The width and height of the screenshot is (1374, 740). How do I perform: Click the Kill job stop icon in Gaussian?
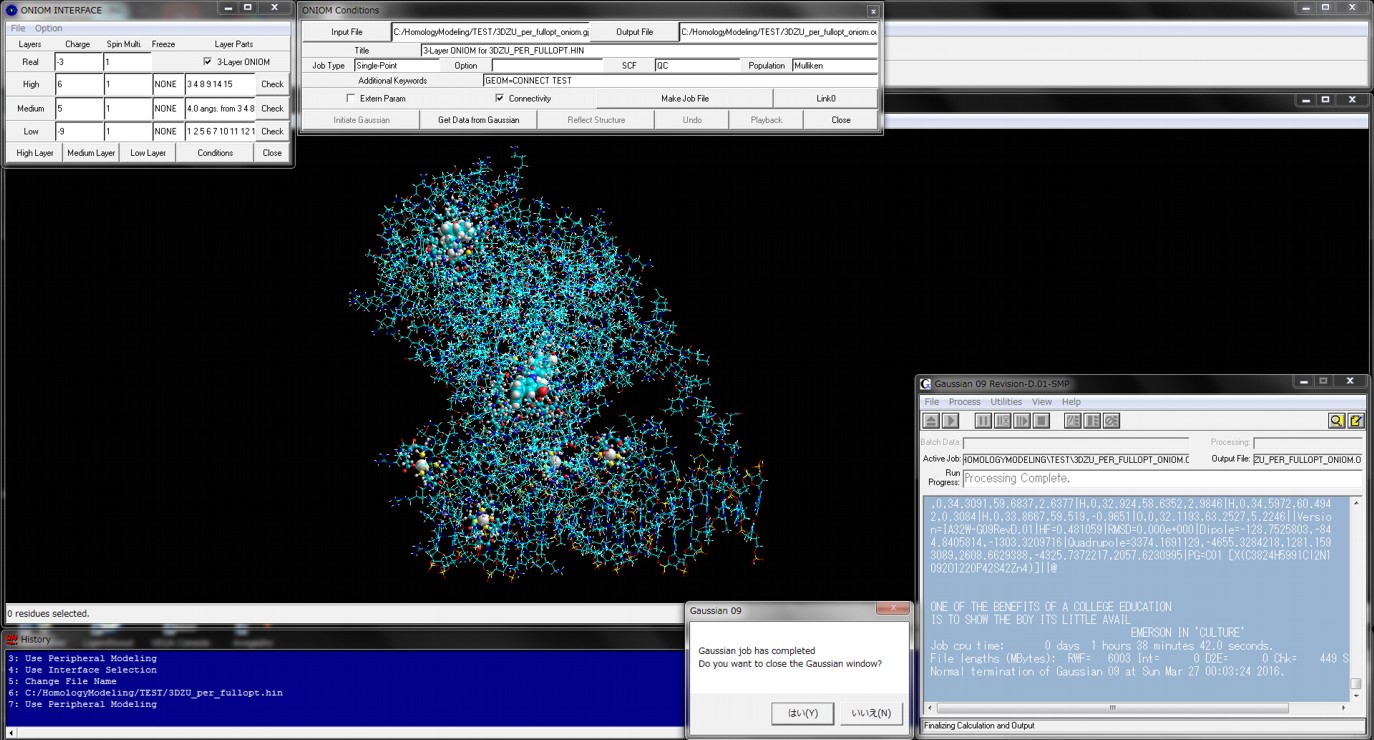pyautogui.click(x=1041, y=421)
